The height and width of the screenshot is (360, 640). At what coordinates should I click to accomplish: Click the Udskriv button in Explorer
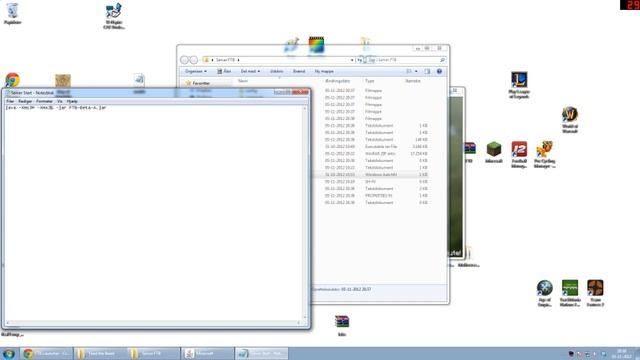pyautogui.click(x=276, y=71)
